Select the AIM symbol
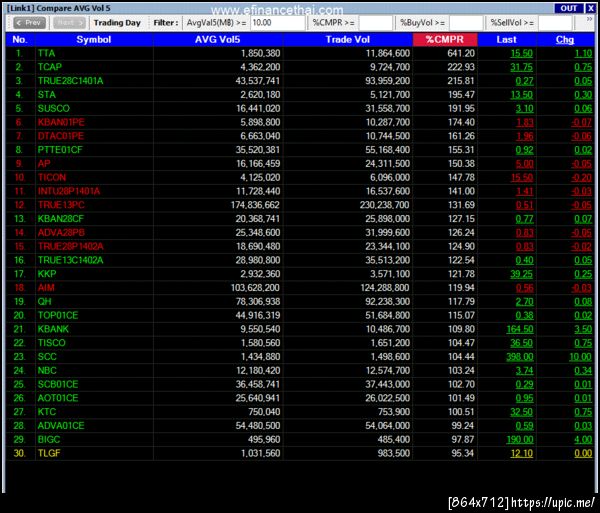Viewport: 600px width, 513px height. [46, 288]
